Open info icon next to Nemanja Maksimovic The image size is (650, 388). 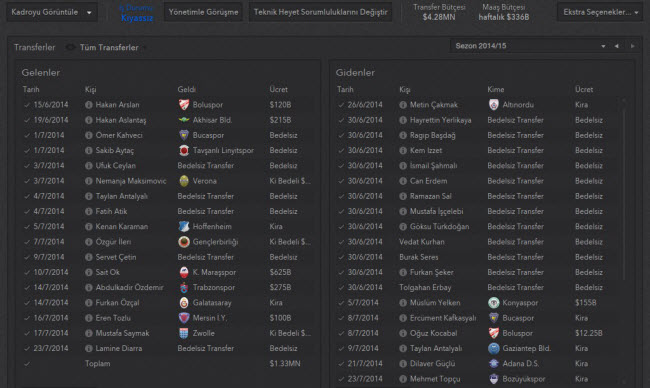[x=88, y=181]
